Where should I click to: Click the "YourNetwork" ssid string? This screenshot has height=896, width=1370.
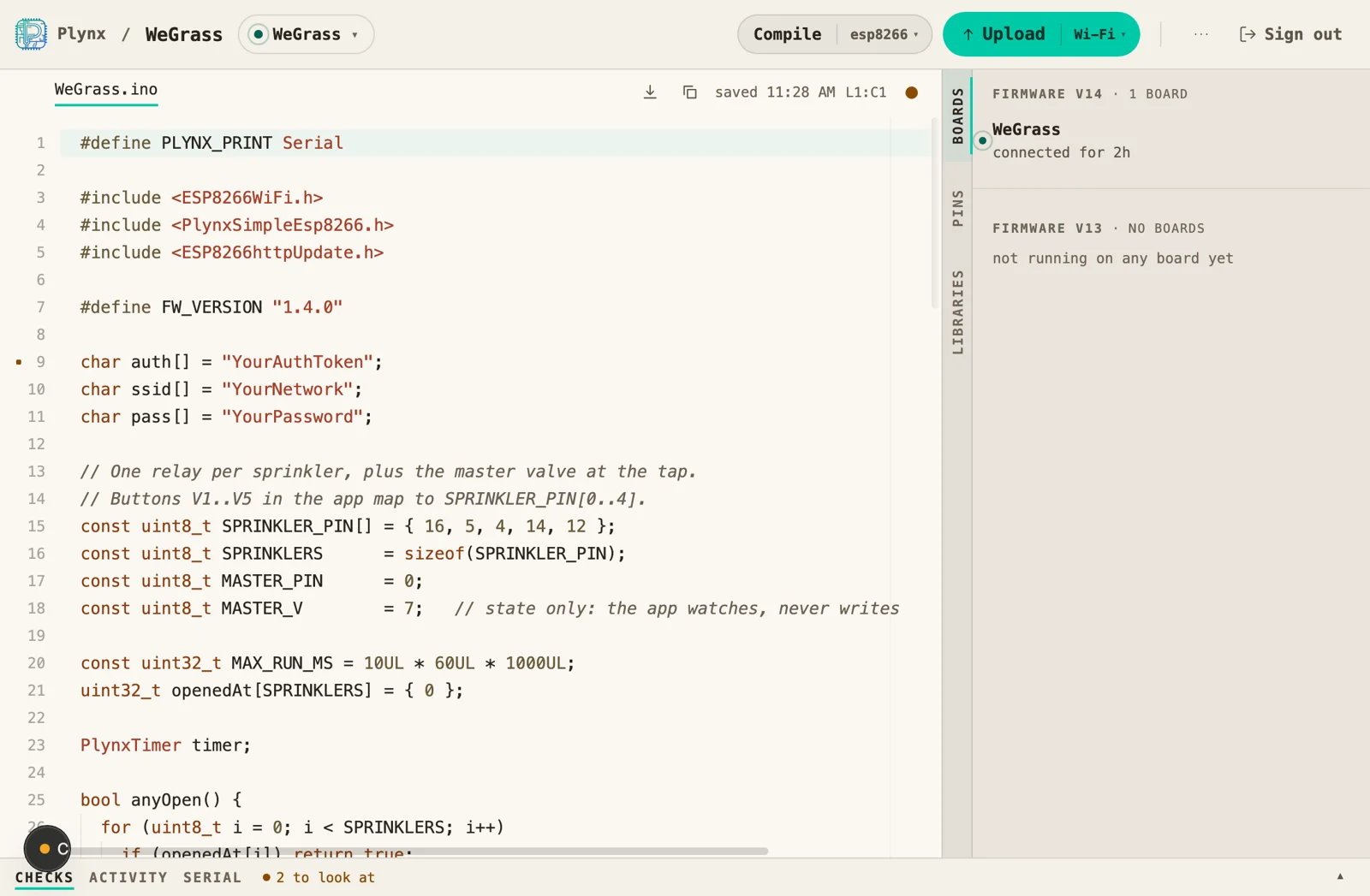coord(287,389)
